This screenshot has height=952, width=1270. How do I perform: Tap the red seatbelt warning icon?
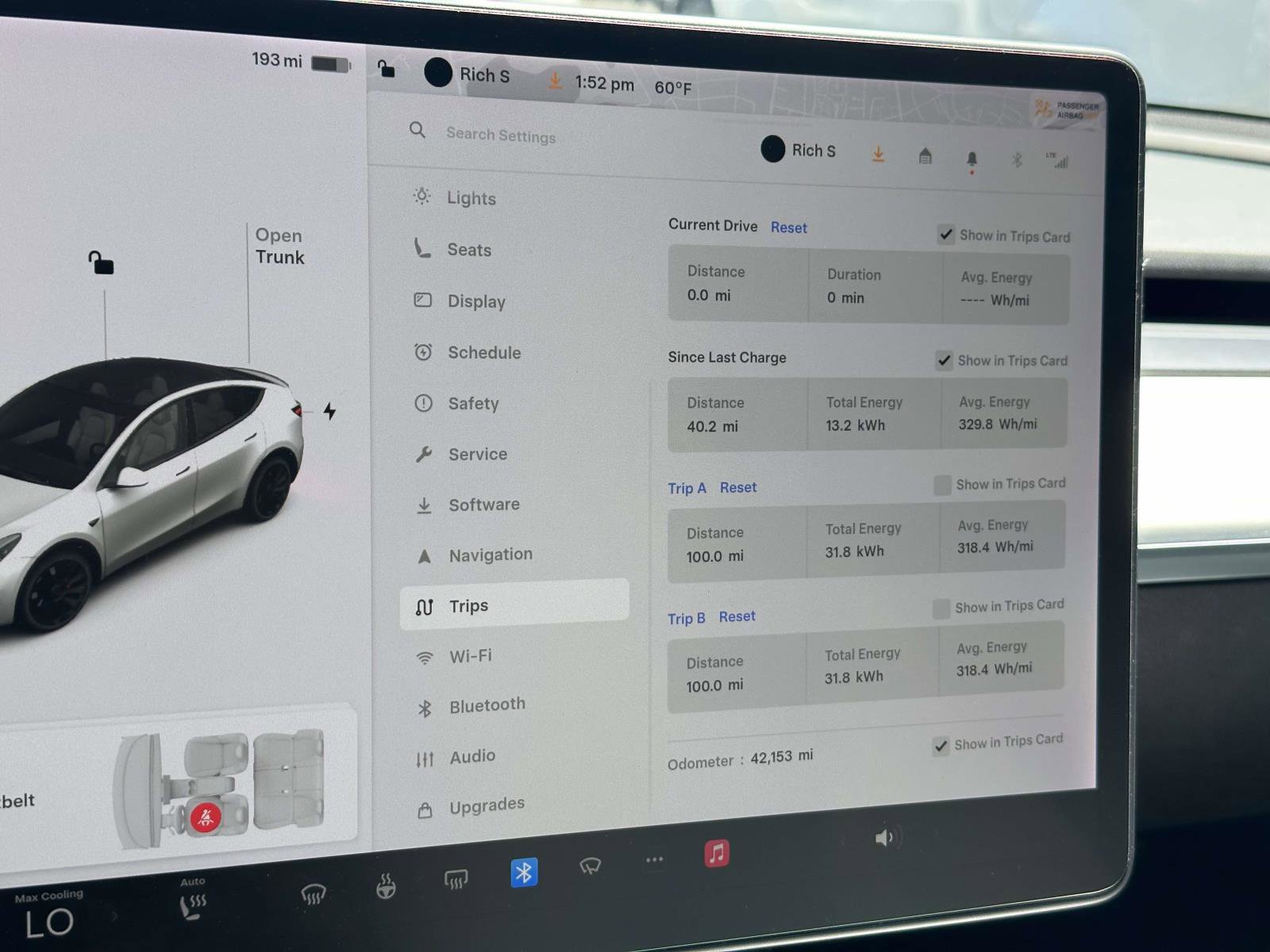tap(206, 816)
